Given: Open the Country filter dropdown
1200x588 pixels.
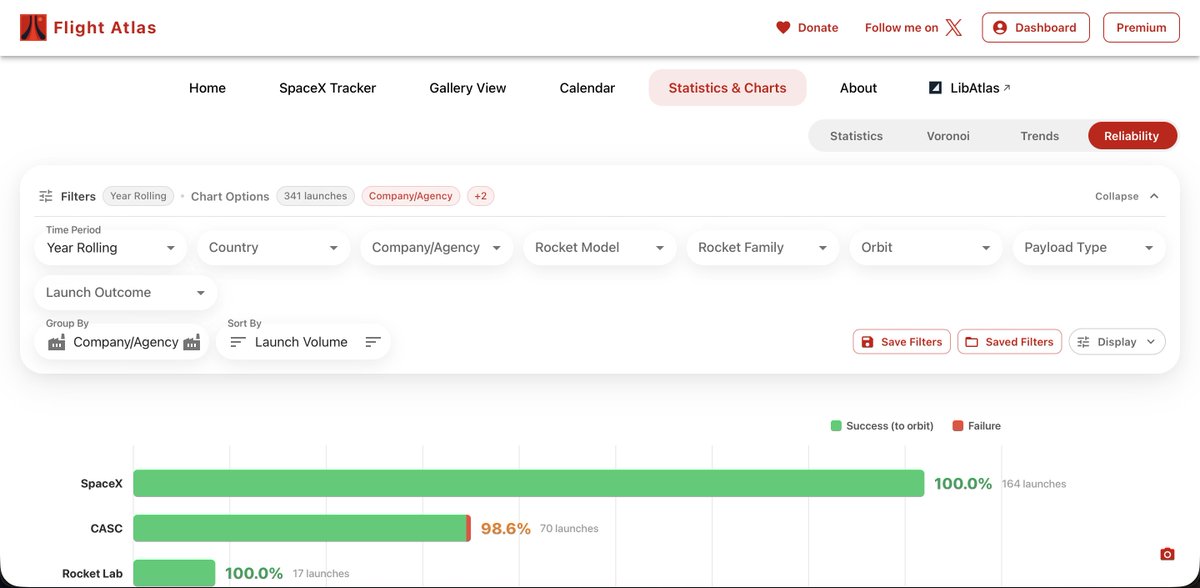Looking at the screenshot, I should click(x=274, y=247).
